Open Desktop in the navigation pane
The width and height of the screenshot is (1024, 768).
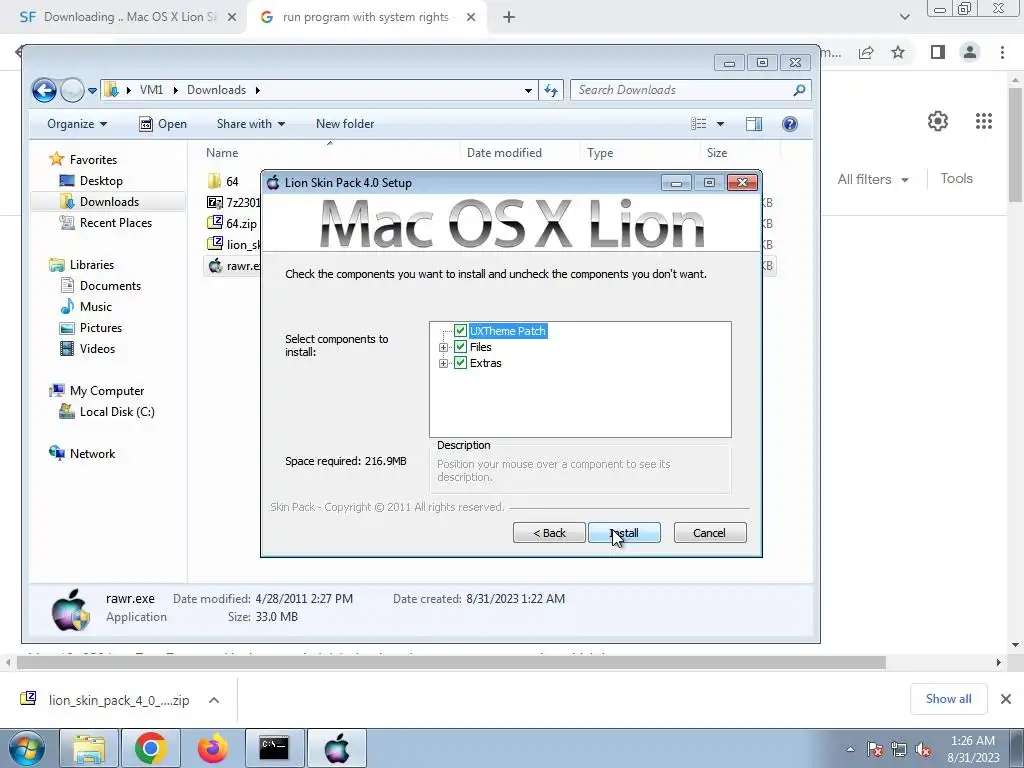pyautogui.click(x=101, y=181)
